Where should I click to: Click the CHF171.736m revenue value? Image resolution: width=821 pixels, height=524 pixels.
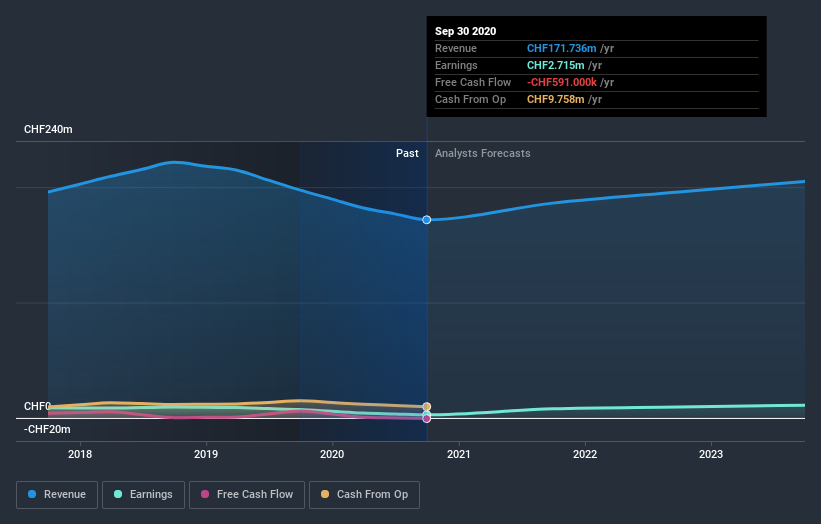[561, 48]
